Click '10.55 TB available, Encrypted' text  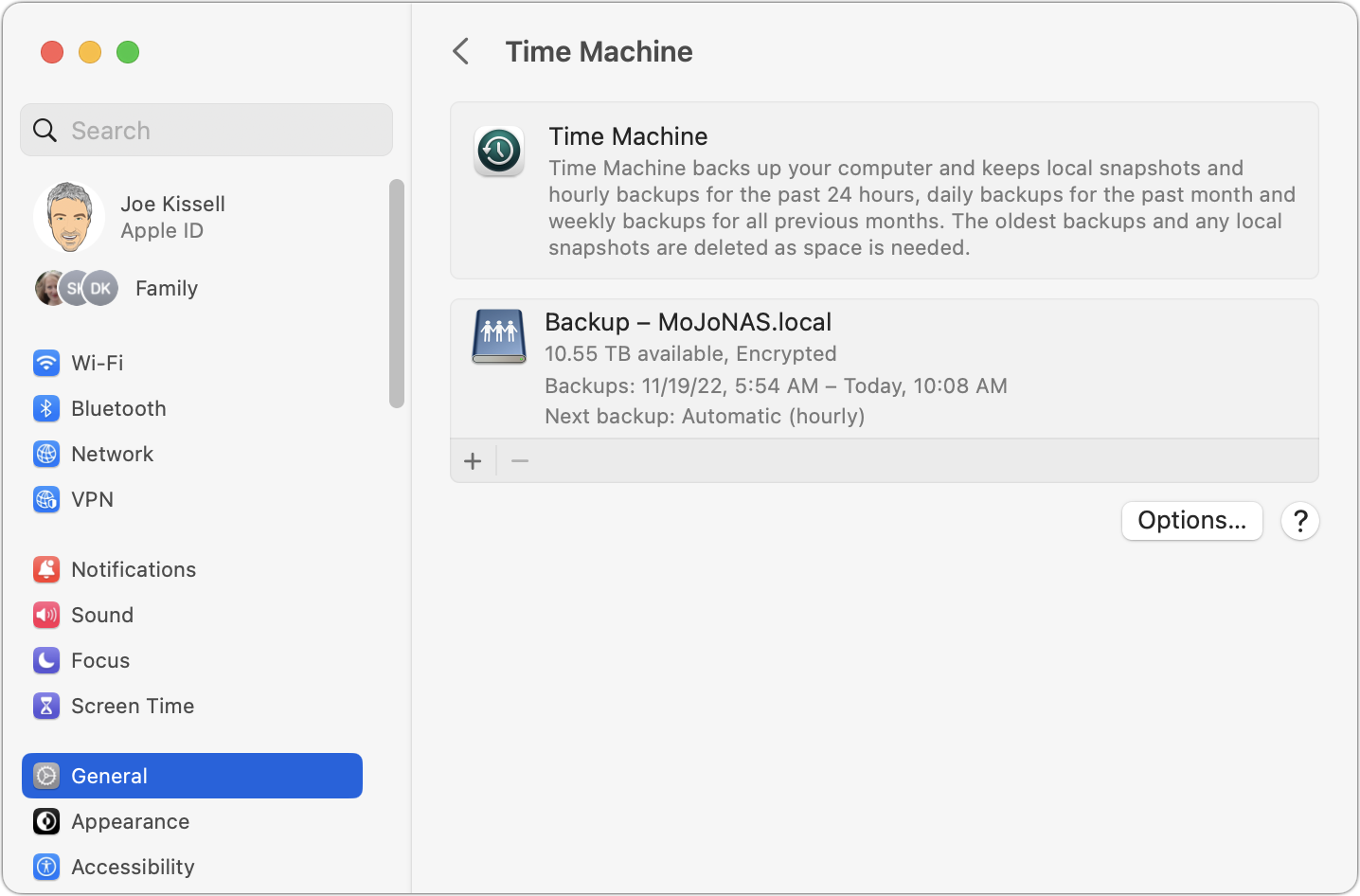tap(691, 354)
